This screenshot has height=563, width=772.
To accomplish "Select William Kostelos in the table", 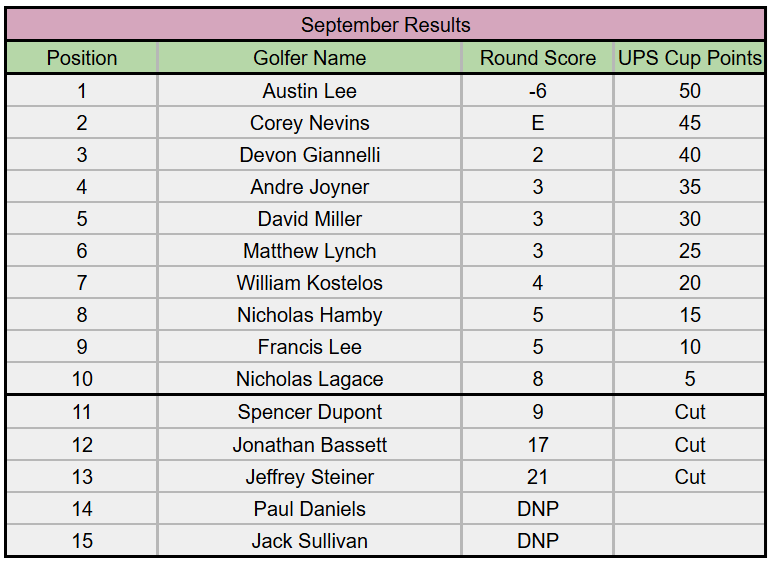I will click(x=309, y=283).
